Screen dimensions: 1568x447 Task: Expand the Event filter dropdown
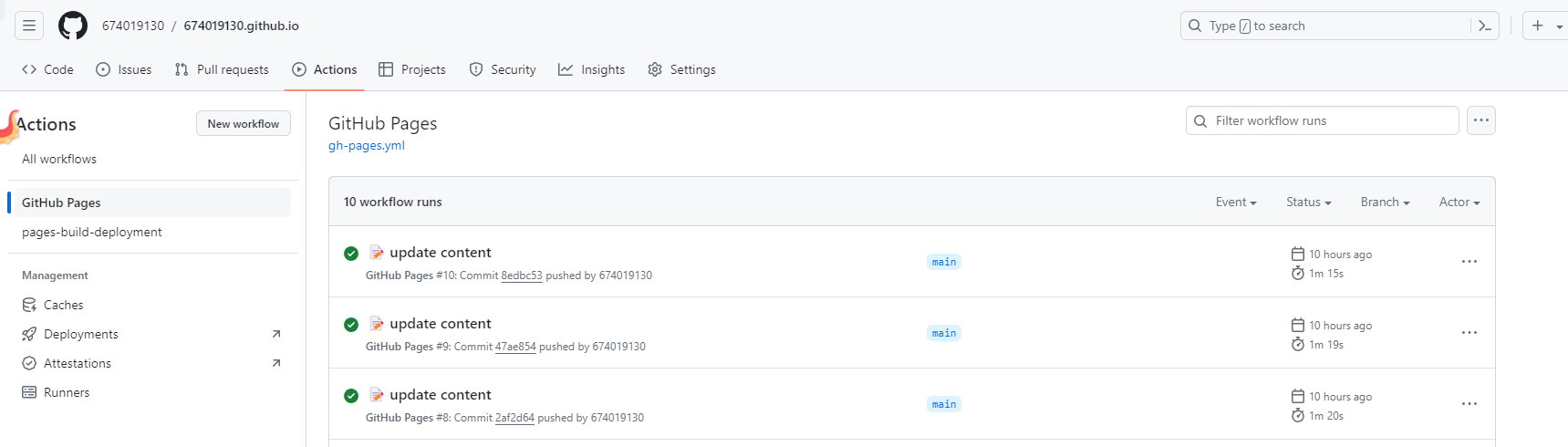[x=1236, y=202]
